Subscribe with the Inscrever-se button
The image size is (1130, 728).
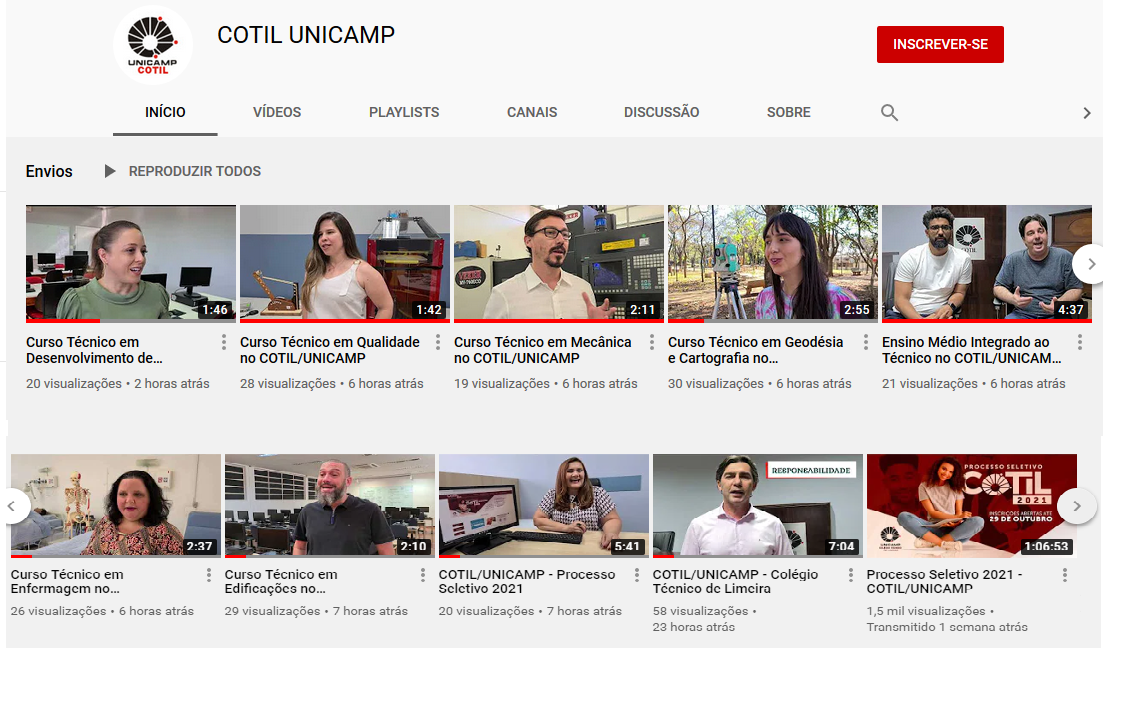point(940,45)
